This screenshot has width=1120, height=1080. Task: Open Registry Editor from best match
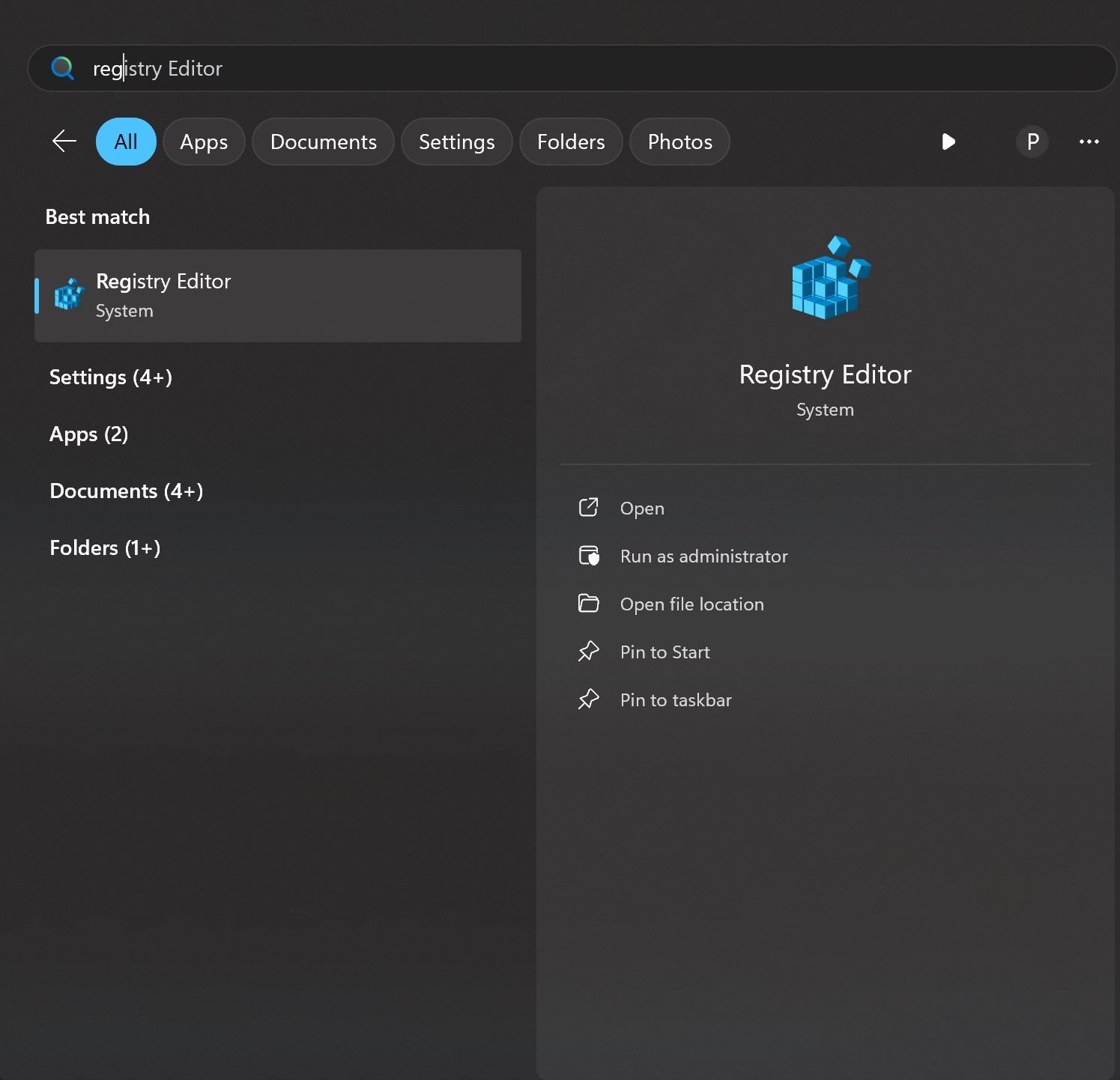click(277, 296)
